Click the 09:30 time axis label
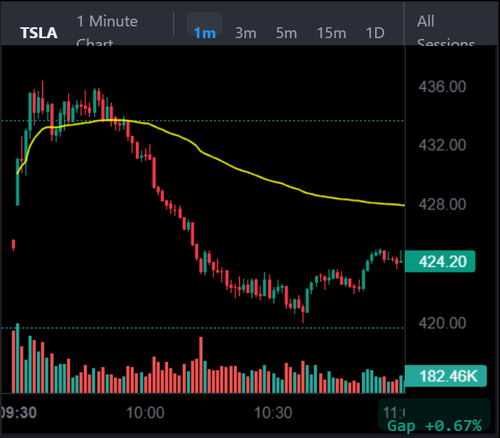Image resolution: width=500 pixels, height=438 pixels. 18,413
